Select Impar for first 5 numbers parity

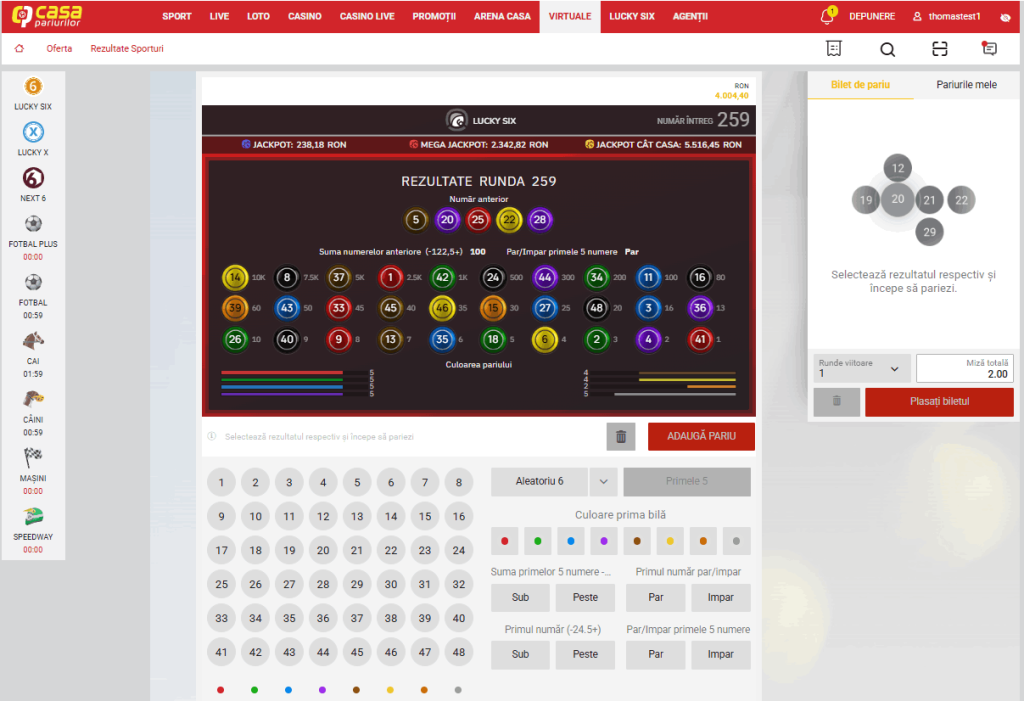pos(720,655)
